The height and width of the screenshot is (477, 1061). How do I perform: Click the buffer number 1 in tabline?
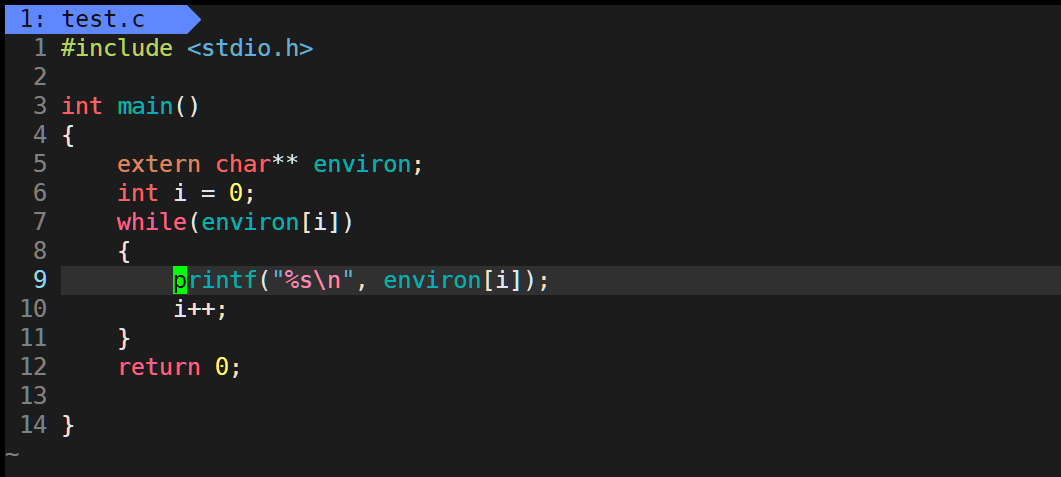tap(27, 19)
